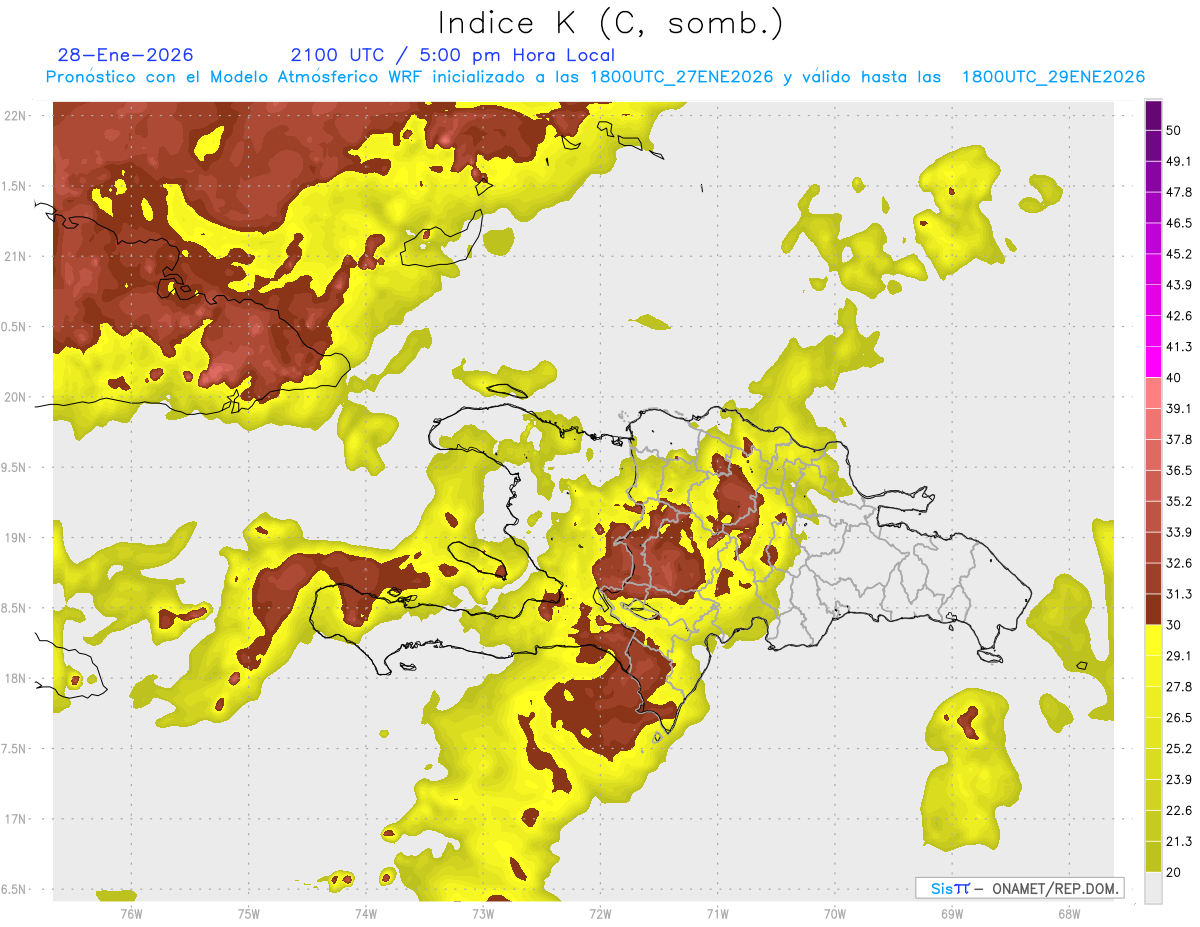
Task: Click the "45.2" color scale value
Action: point(1179,254)
